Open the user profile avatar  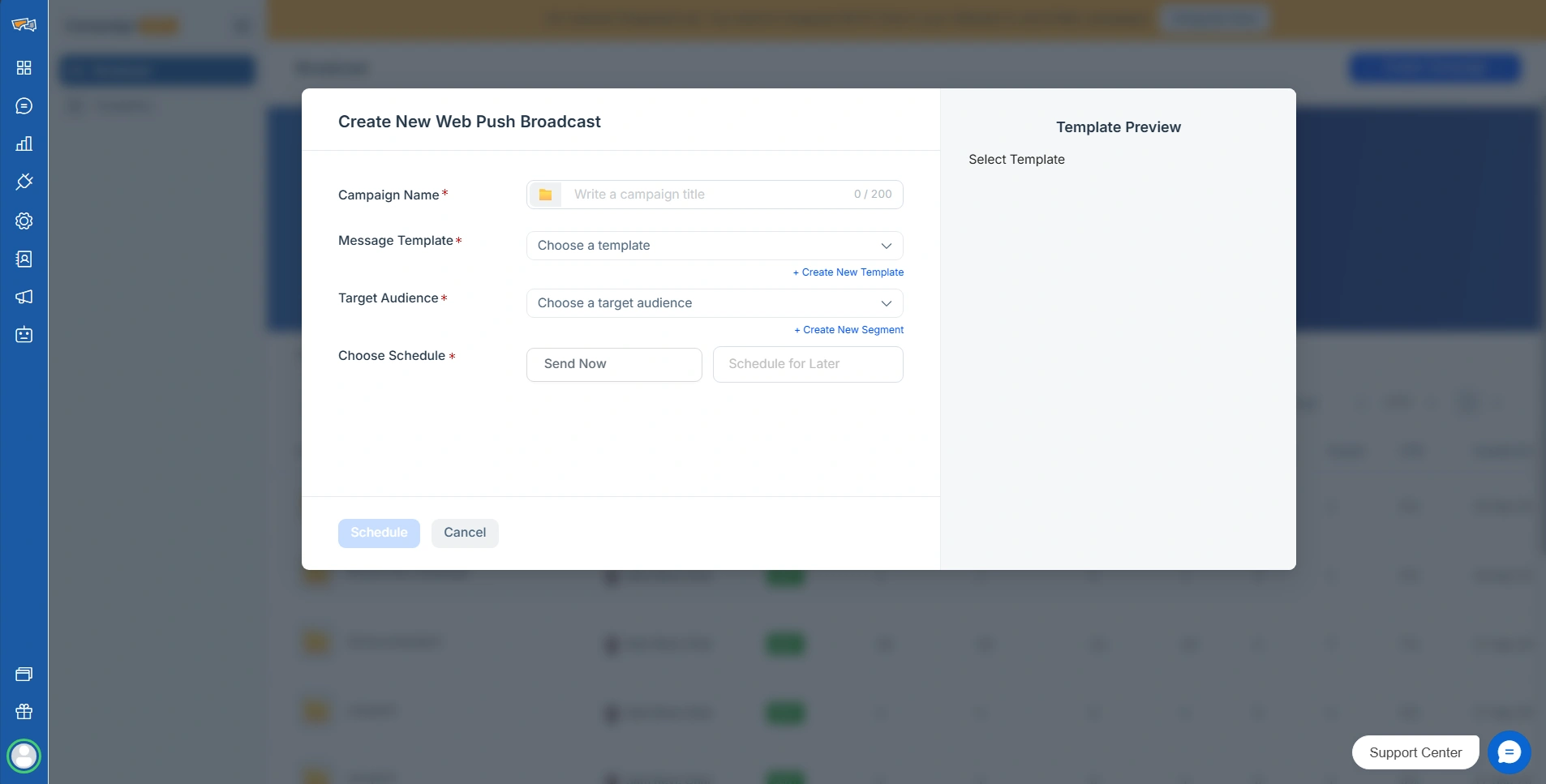click(x=24, y=756)
